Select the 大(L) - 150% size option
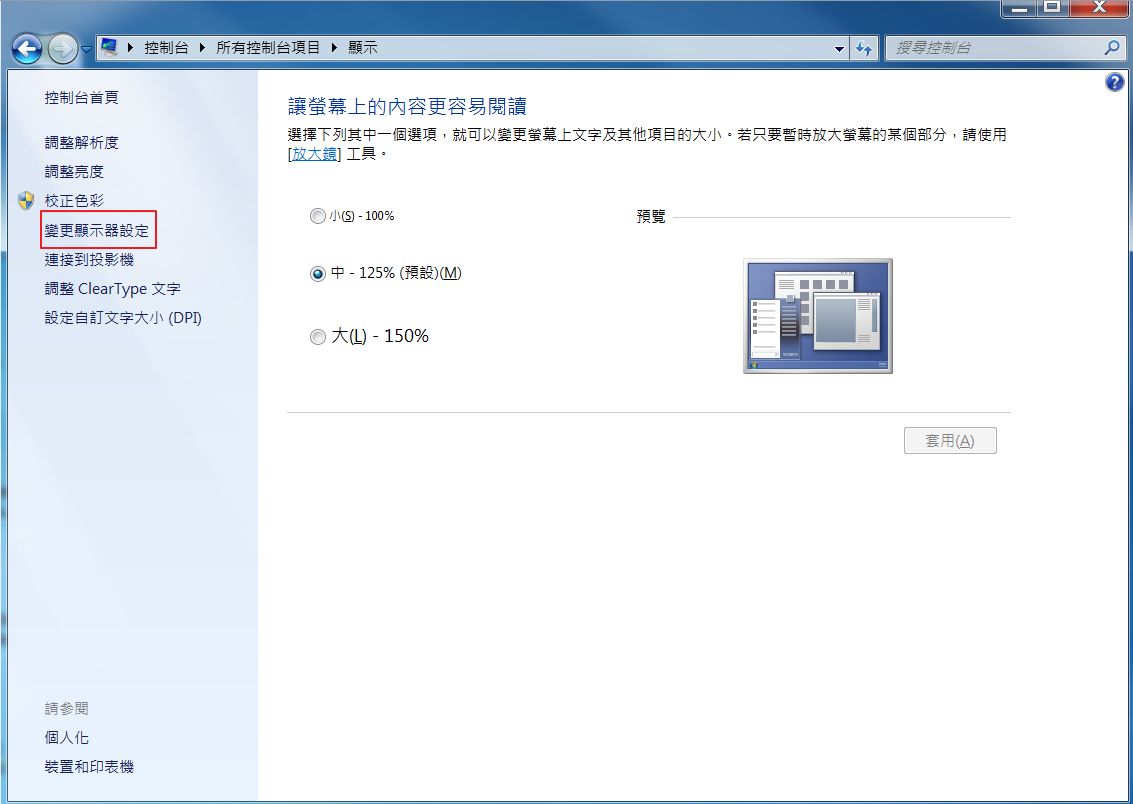This screenshot has height=804, width=1133. point(318,336)
